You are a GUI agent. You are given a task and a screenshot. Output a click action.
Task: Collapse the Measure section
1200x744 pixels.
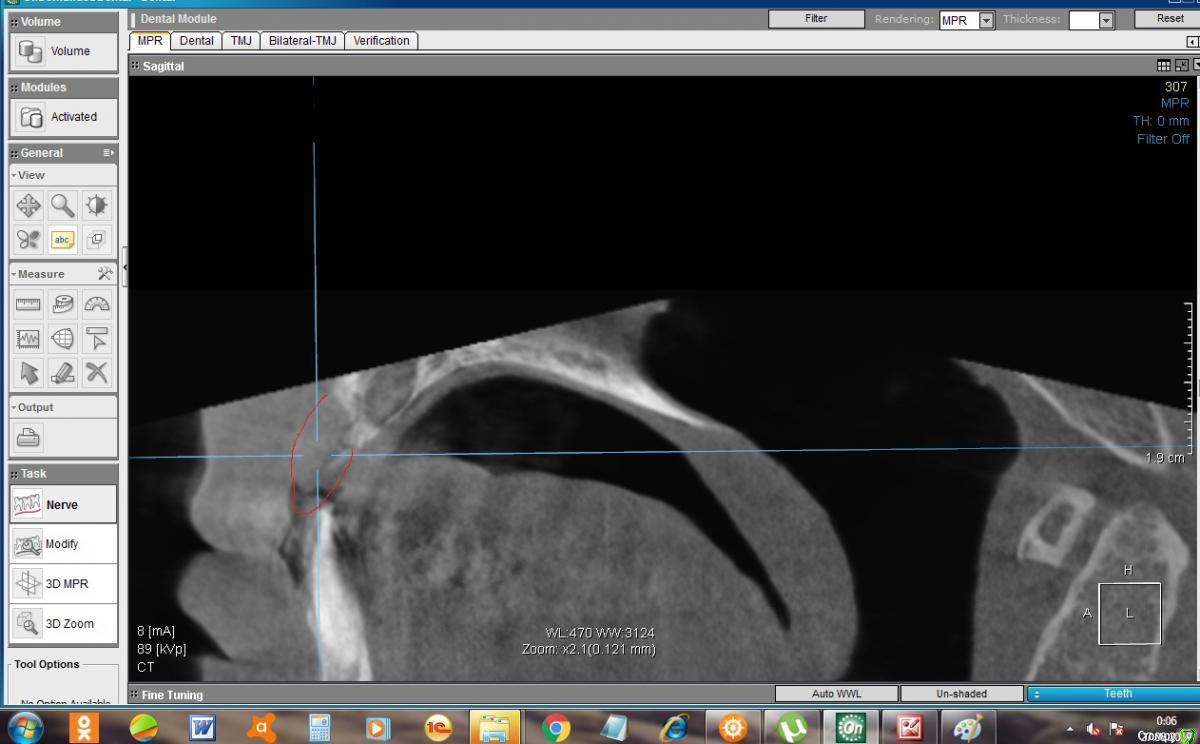pos(14,274)
